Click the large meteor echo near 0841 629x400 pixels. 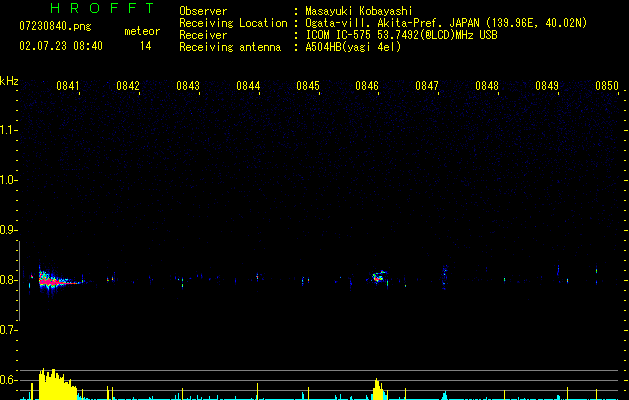click(x=58, y=280)
